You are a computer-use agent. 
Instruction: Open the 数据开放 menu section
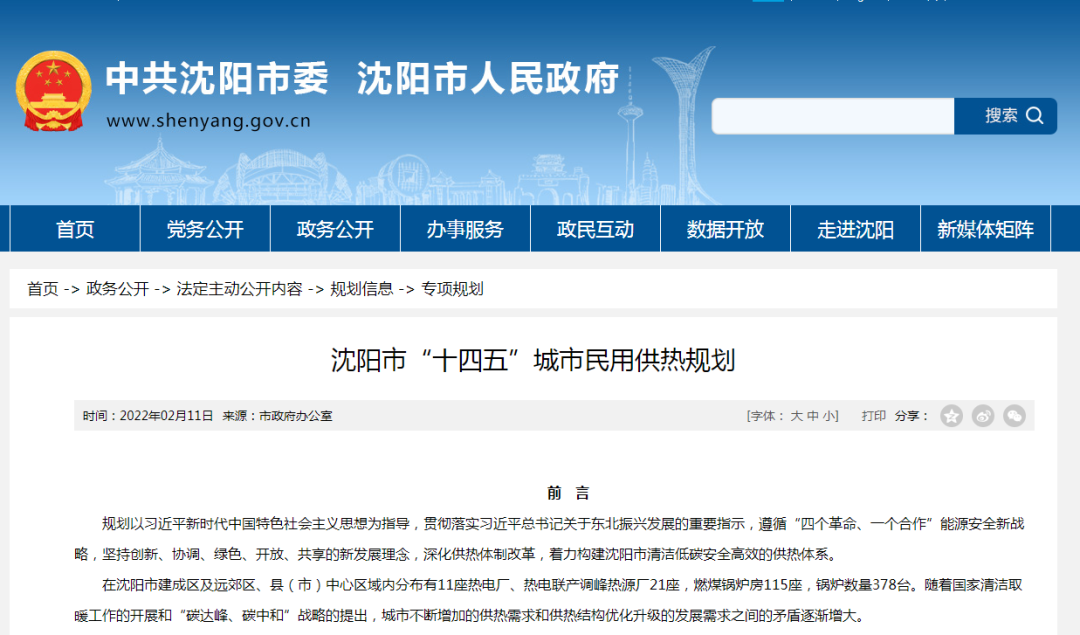(725, 229)
